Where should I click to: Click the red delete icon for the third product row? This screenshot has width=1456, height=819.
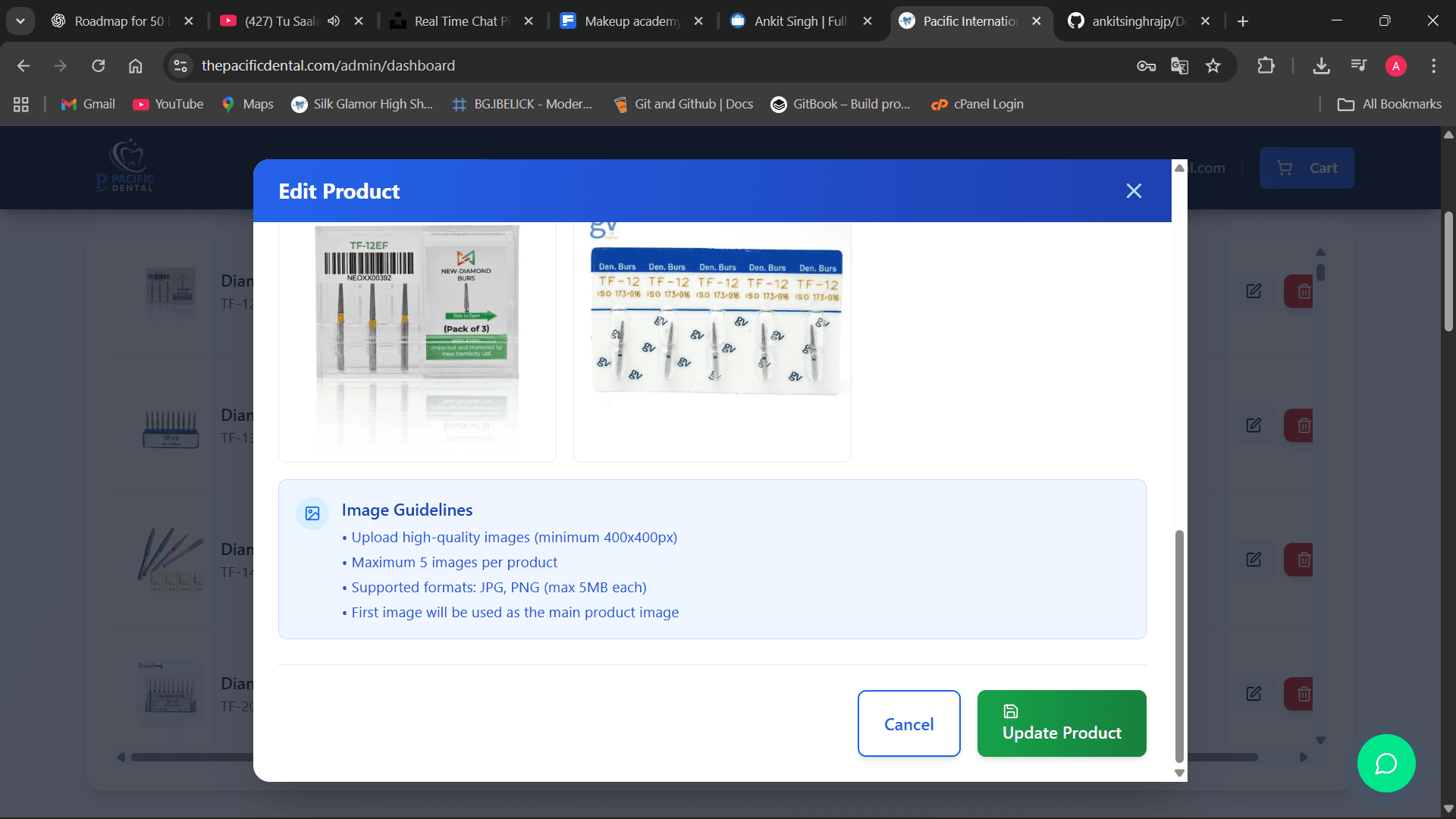tap(1302, 560)
